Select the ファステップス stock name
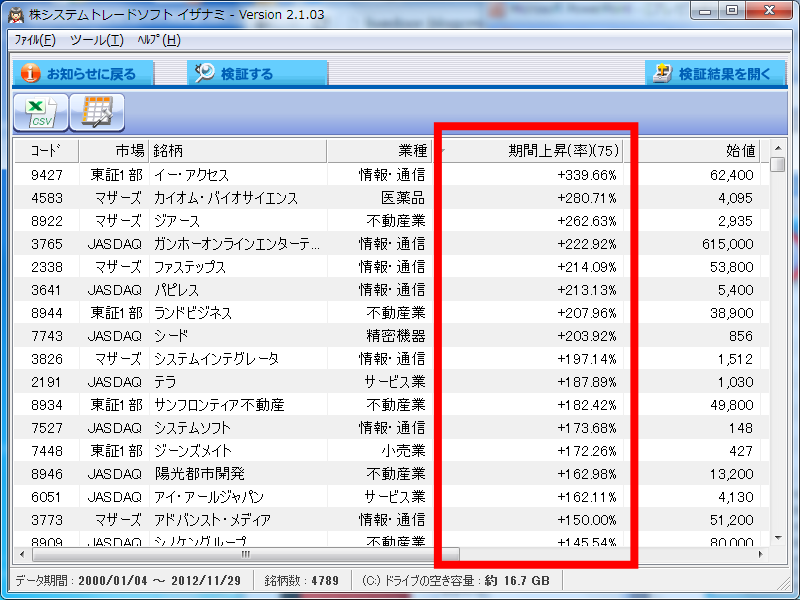 (x=190, y=267)
